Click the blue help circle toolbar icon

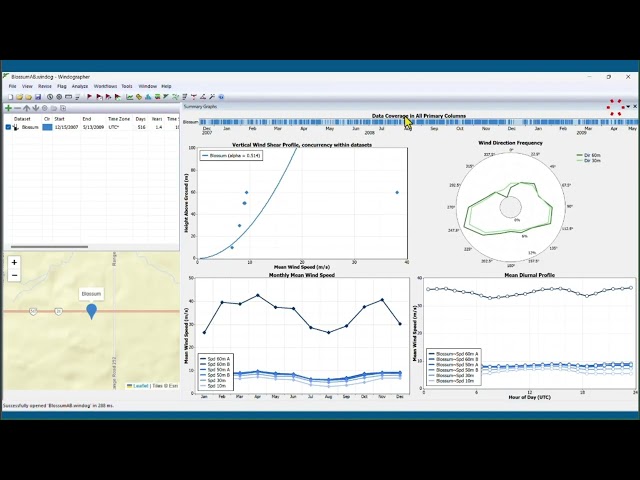pyautogui.click(x=221, y=97)
